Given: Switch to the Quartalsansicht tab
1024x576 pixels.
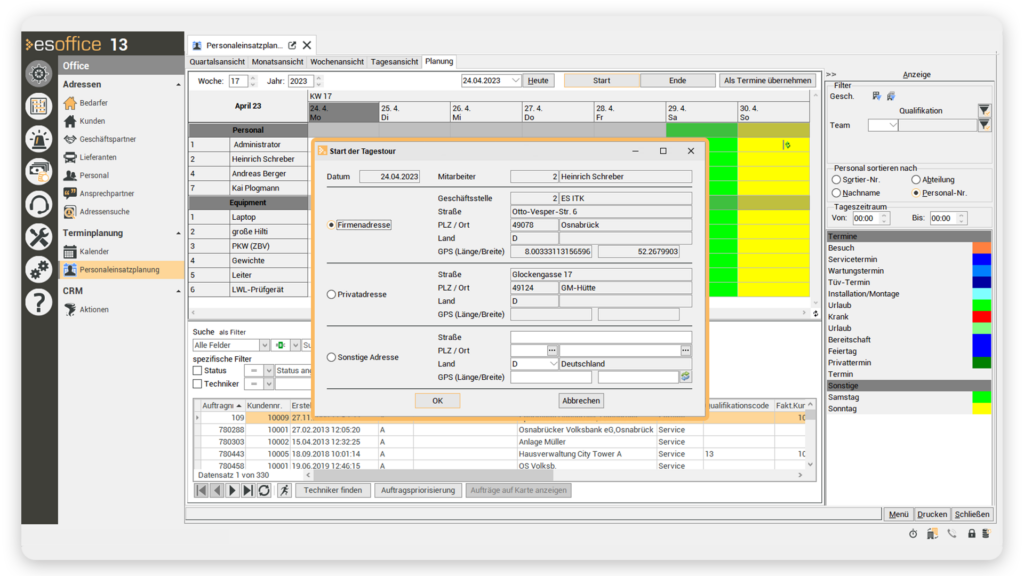Looking at the screenshot, I should (217, 61).
